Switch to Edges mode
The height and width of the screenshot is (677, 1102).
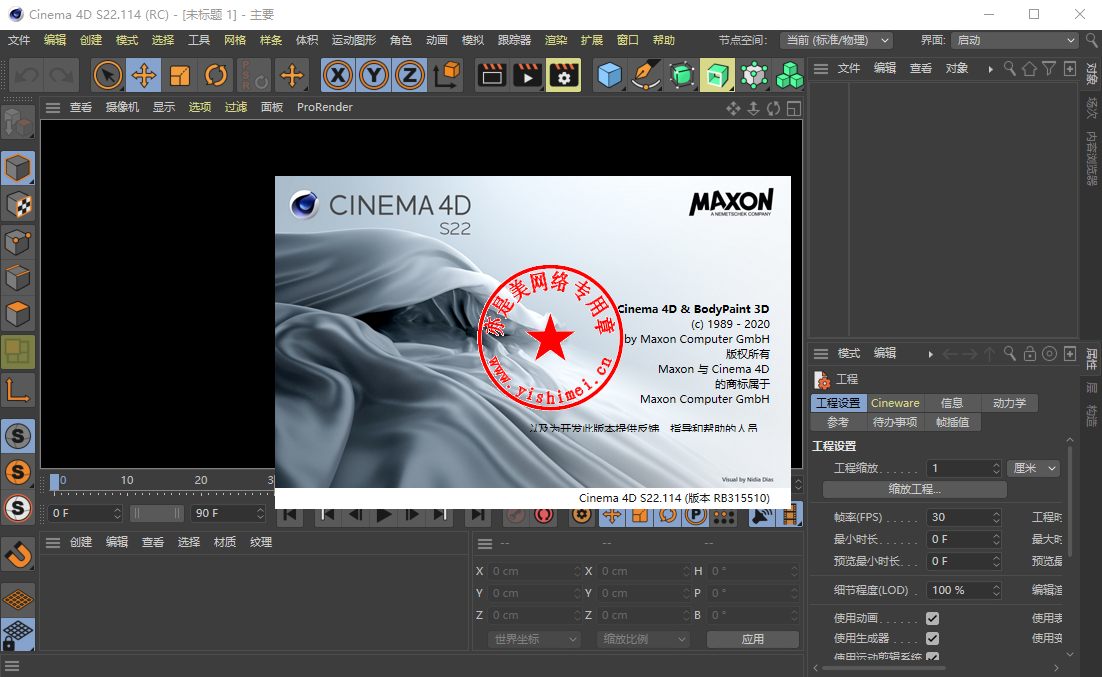point(18,278)
